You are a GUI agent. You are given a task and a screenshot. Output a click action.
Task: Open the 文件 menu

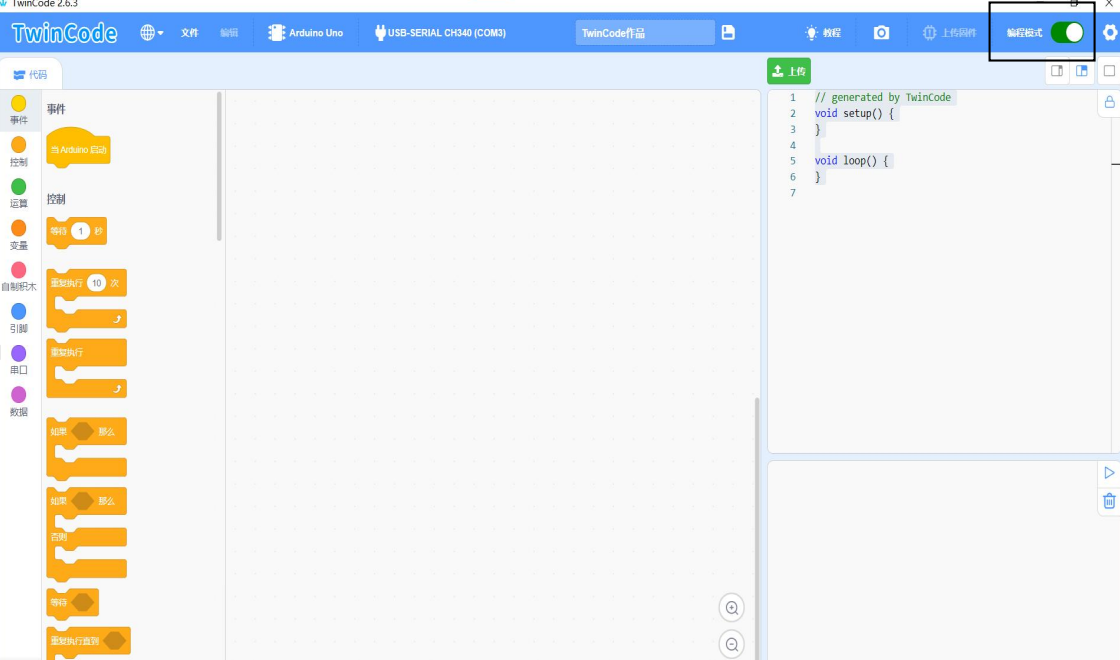190,33
